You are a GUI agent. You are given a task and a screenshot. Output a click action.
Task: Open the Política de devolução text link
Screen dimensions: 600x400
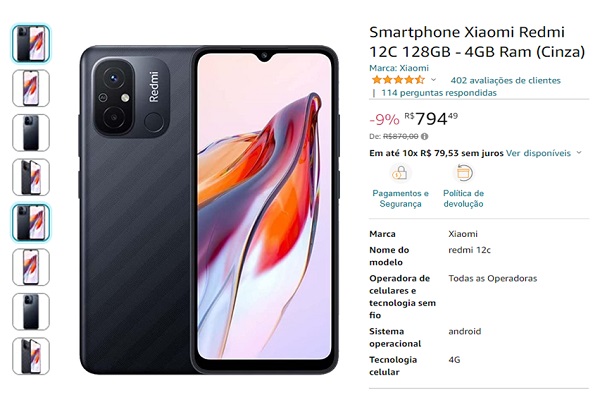click(x=463, y=198)
